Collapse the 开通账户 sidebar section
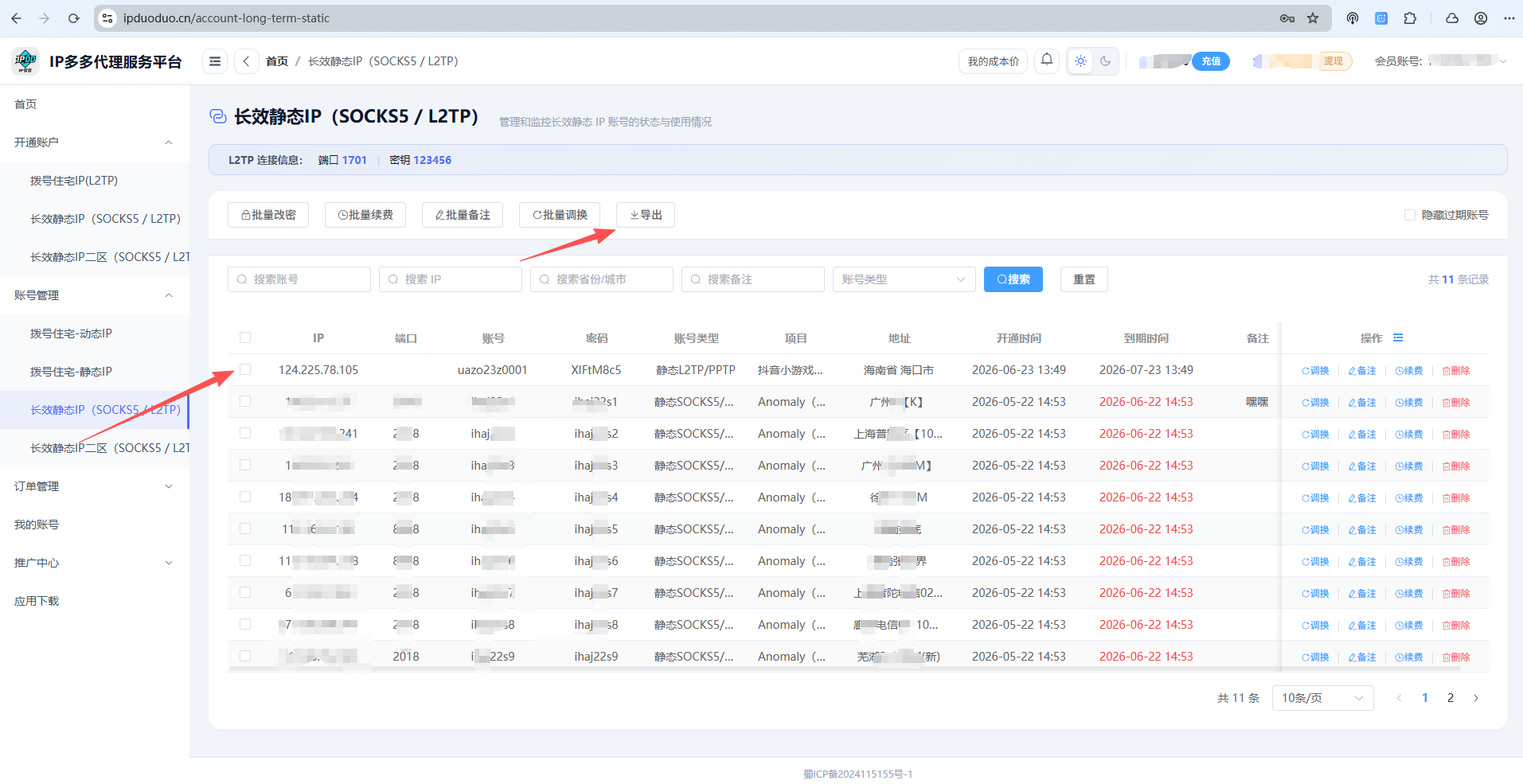This screenshot has width=1523, height=784. click(94, 142)
